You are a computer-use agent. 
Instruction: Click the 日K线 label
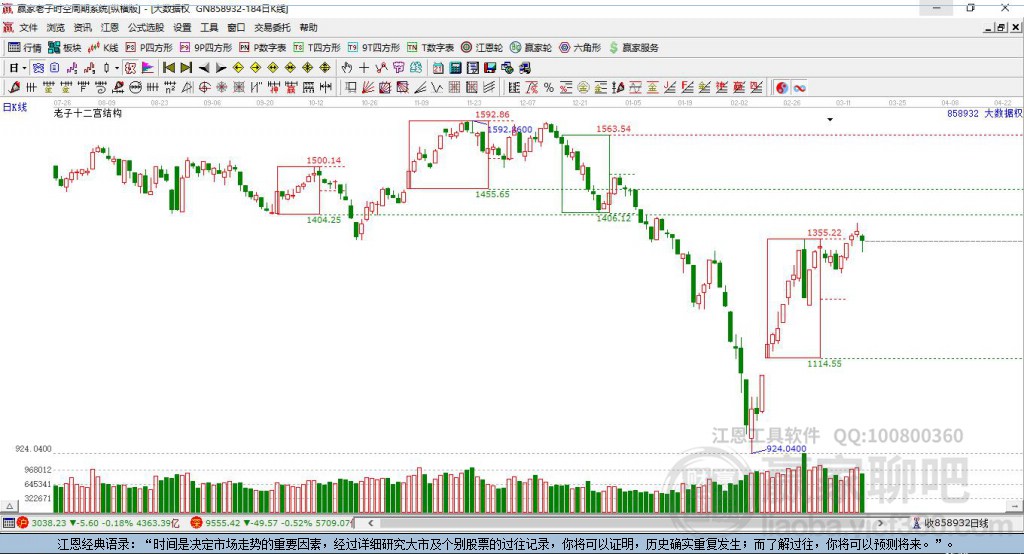click(x=15, y=107)
